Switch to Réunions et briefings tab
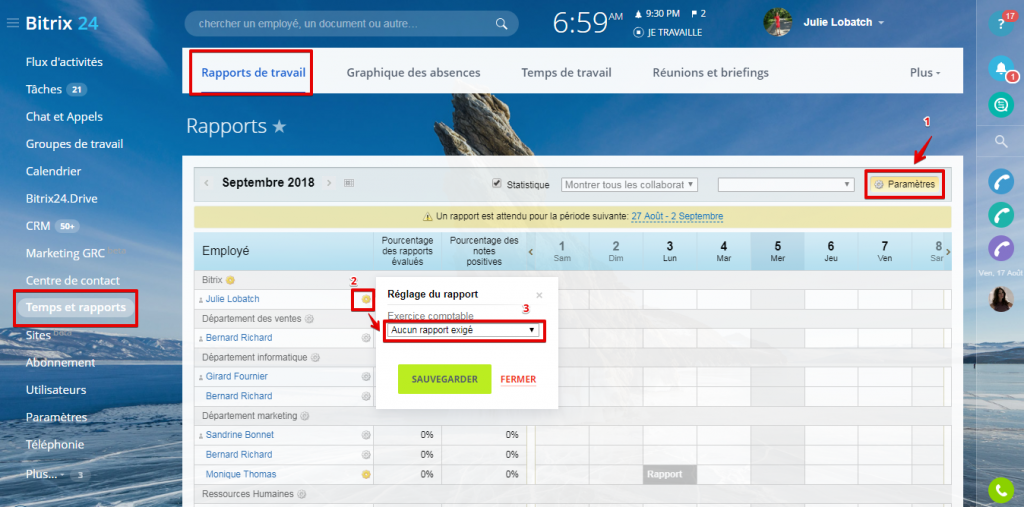 (711, 73)
